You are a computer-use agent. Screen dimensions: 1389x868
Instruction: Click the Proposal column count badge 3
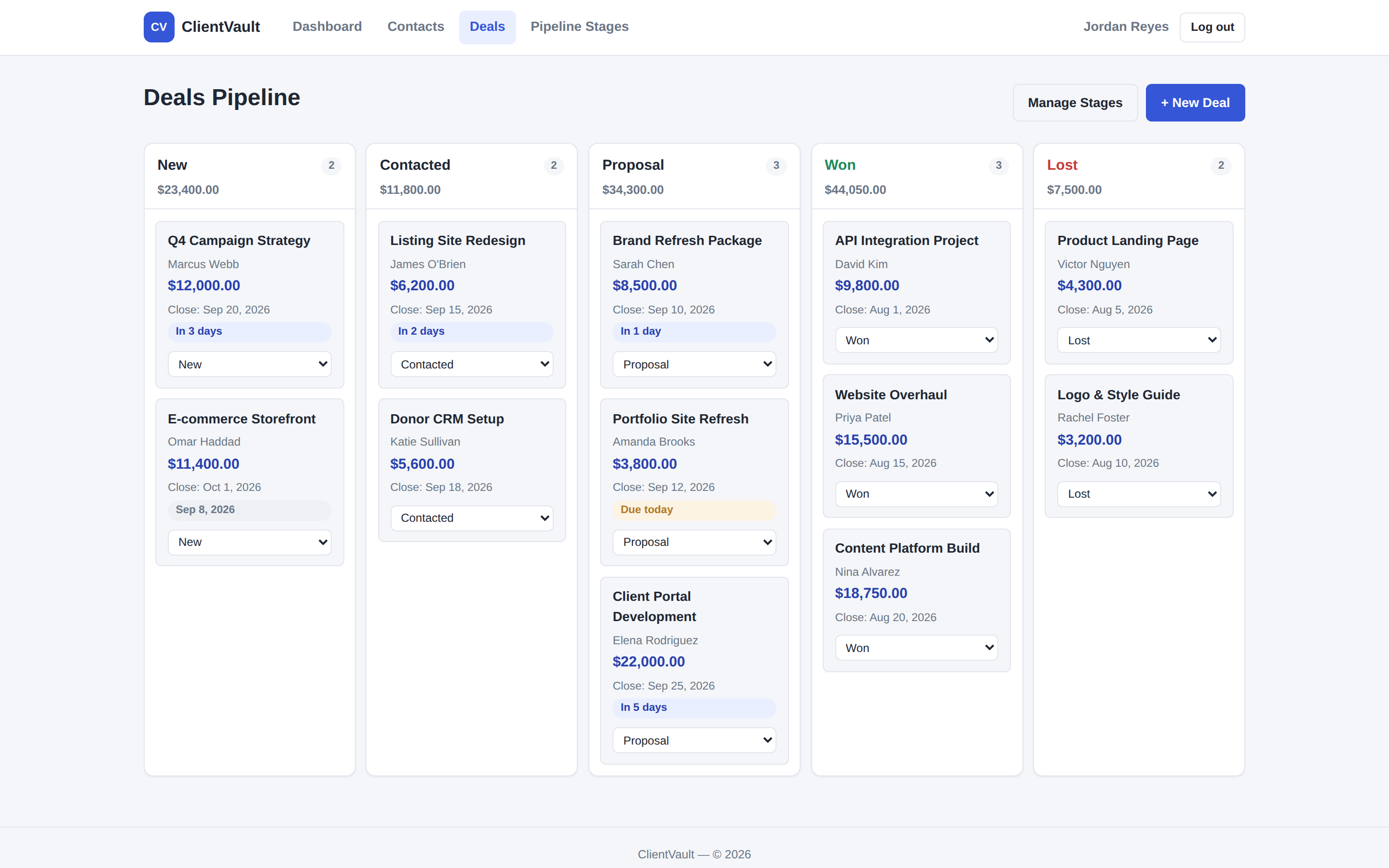(x=776, y=165)
